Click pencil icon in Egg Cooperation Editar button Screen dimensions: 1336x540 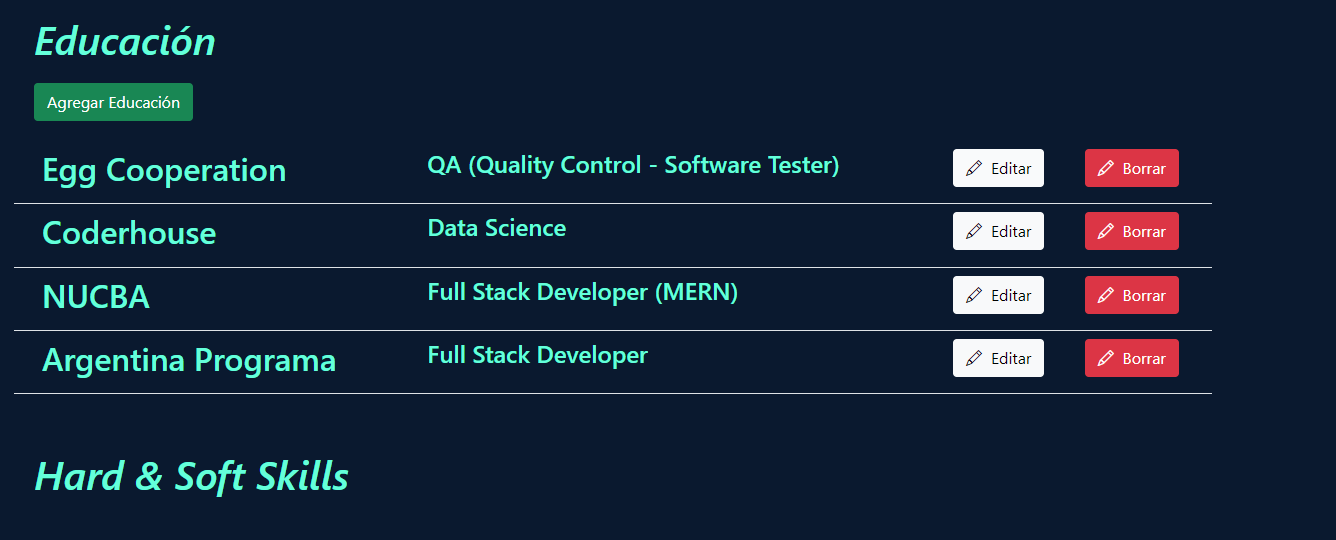point(974,168)
